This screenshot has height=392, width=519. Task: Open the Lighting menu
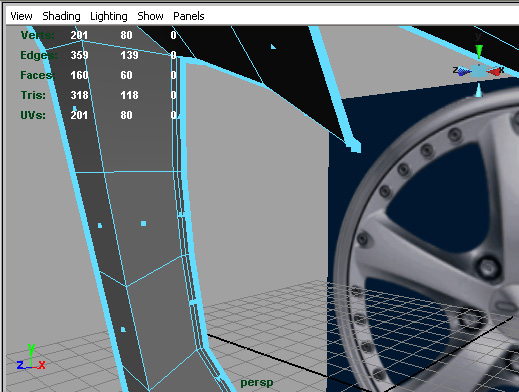109,16
